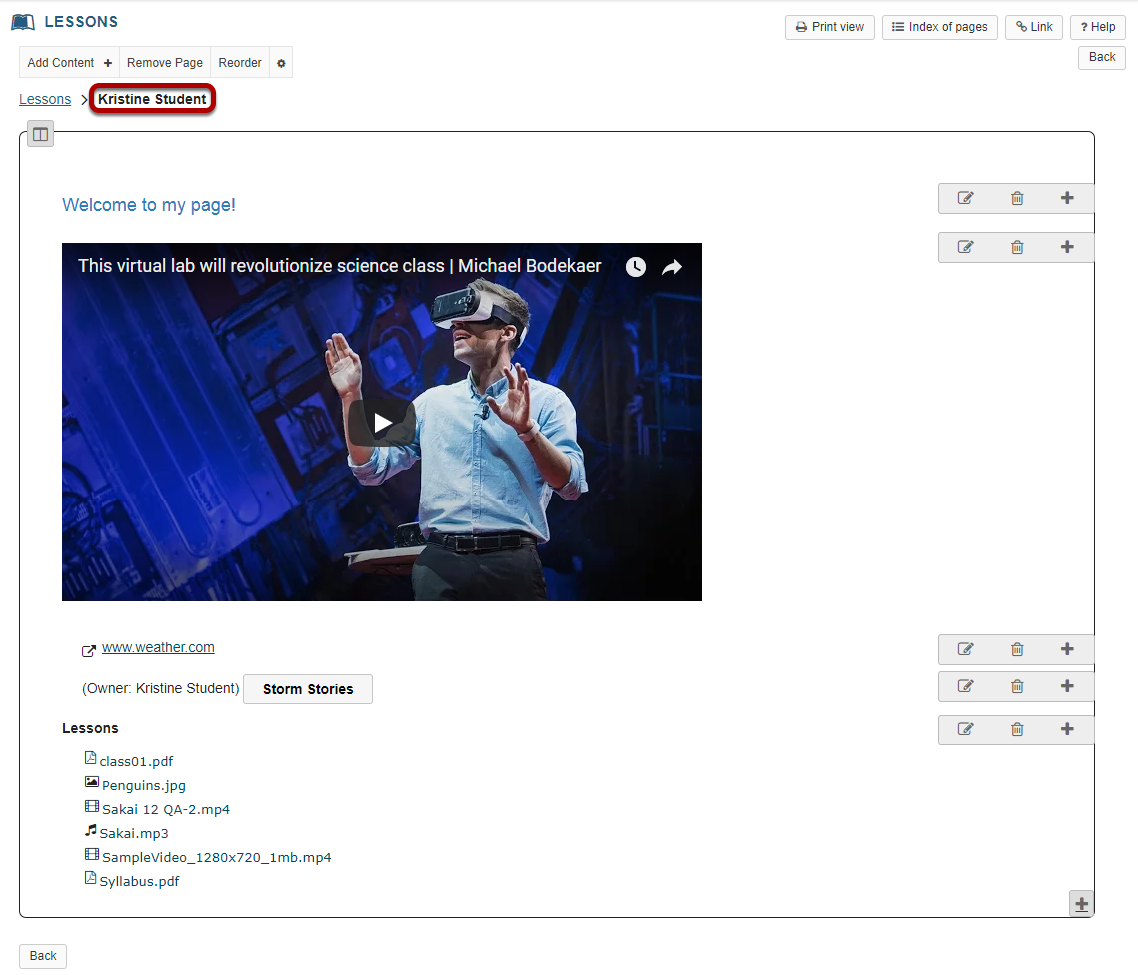Click the Print view button
The image size is (1138, 975).
tap(830, 27)
